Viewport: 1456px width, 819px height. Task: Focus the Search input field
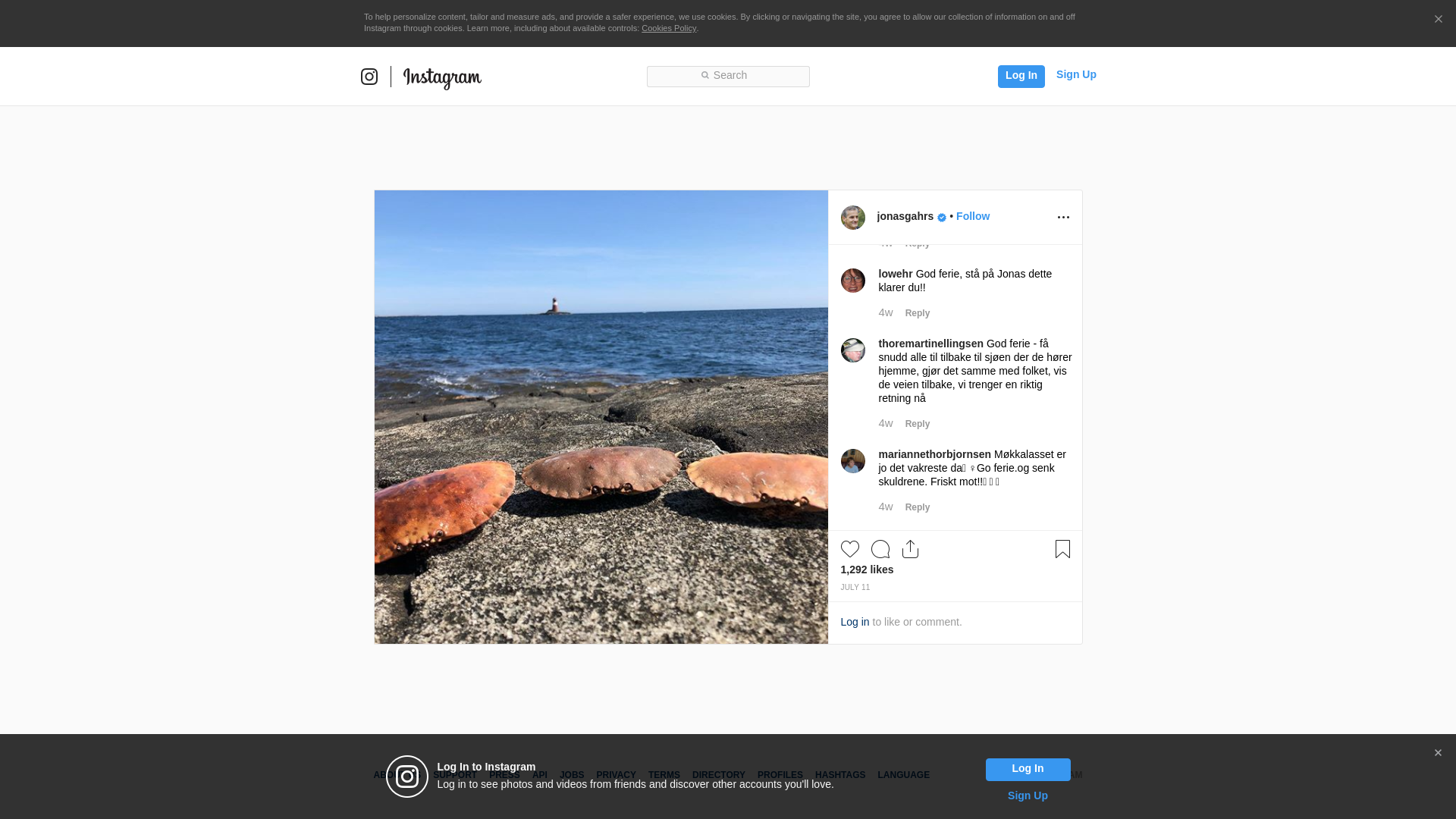pos(728,76)
